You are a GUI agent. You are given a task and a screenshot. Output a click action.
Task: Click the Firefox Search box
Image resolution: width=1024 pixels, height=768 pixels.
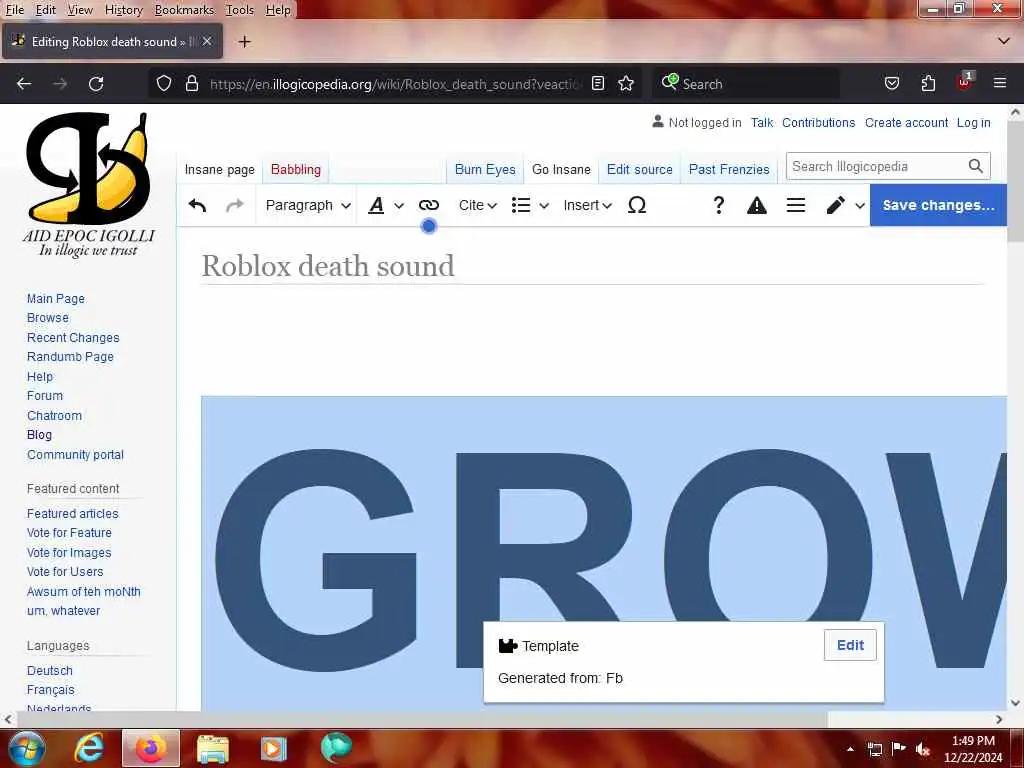(746, 84)
